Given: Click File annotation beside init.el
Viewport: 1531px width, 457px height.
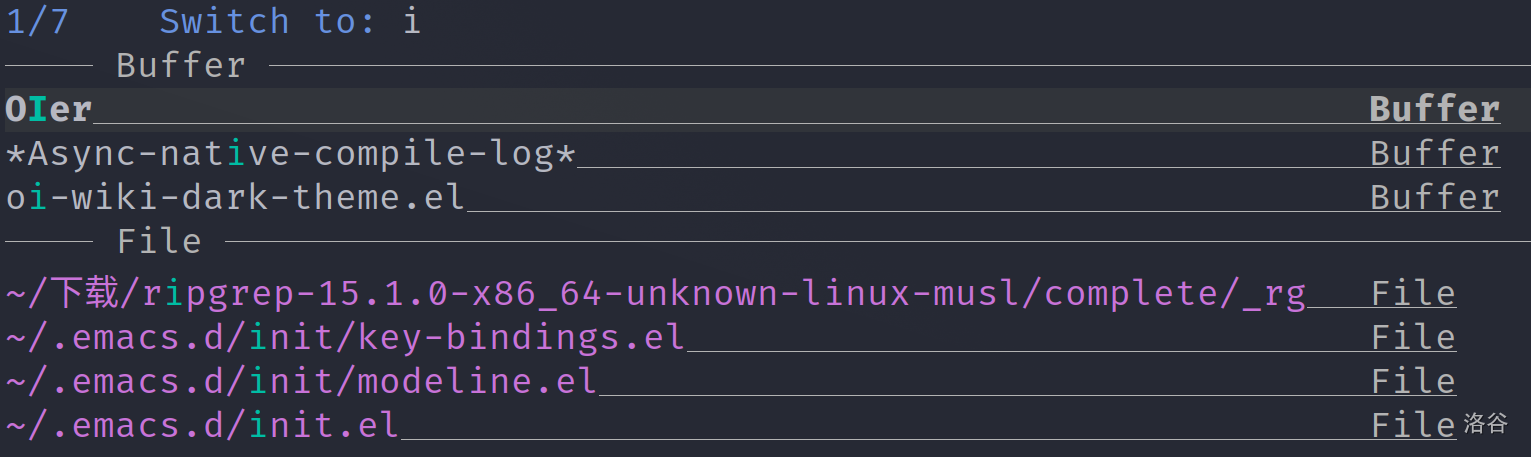Looking at the screenshot, I should coord(1412,426).
